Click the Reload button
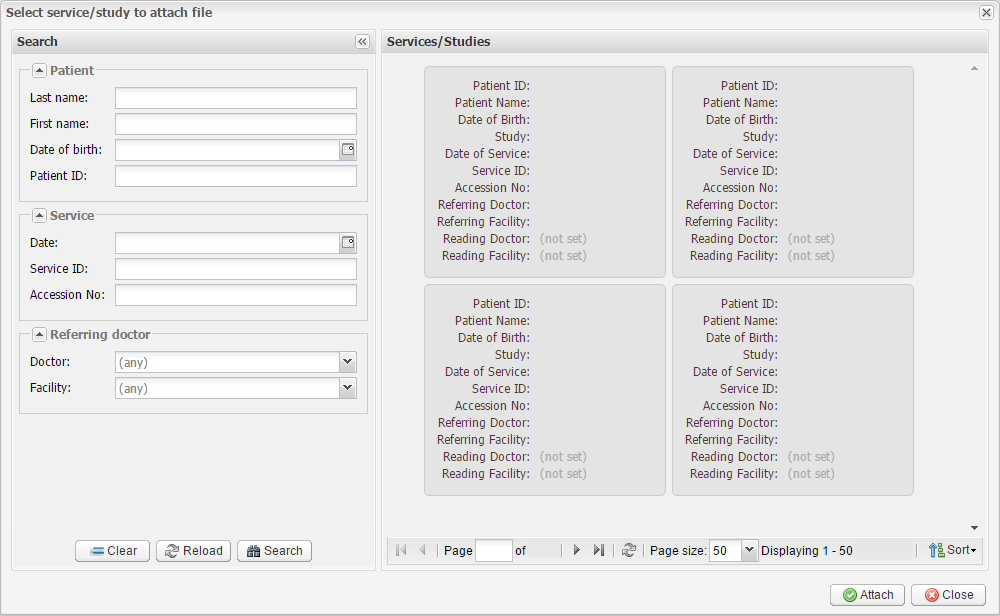Image resolution: width=1000 pixels, height=616 pixels. (194, 551)
